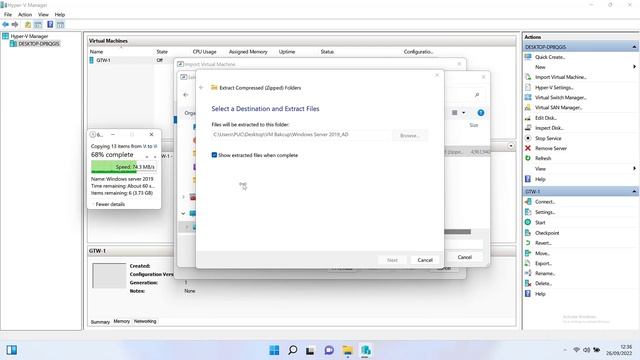Click the CPU Usage column header
The width and height of the screenshot is (640, 360).
pos(204,52)
